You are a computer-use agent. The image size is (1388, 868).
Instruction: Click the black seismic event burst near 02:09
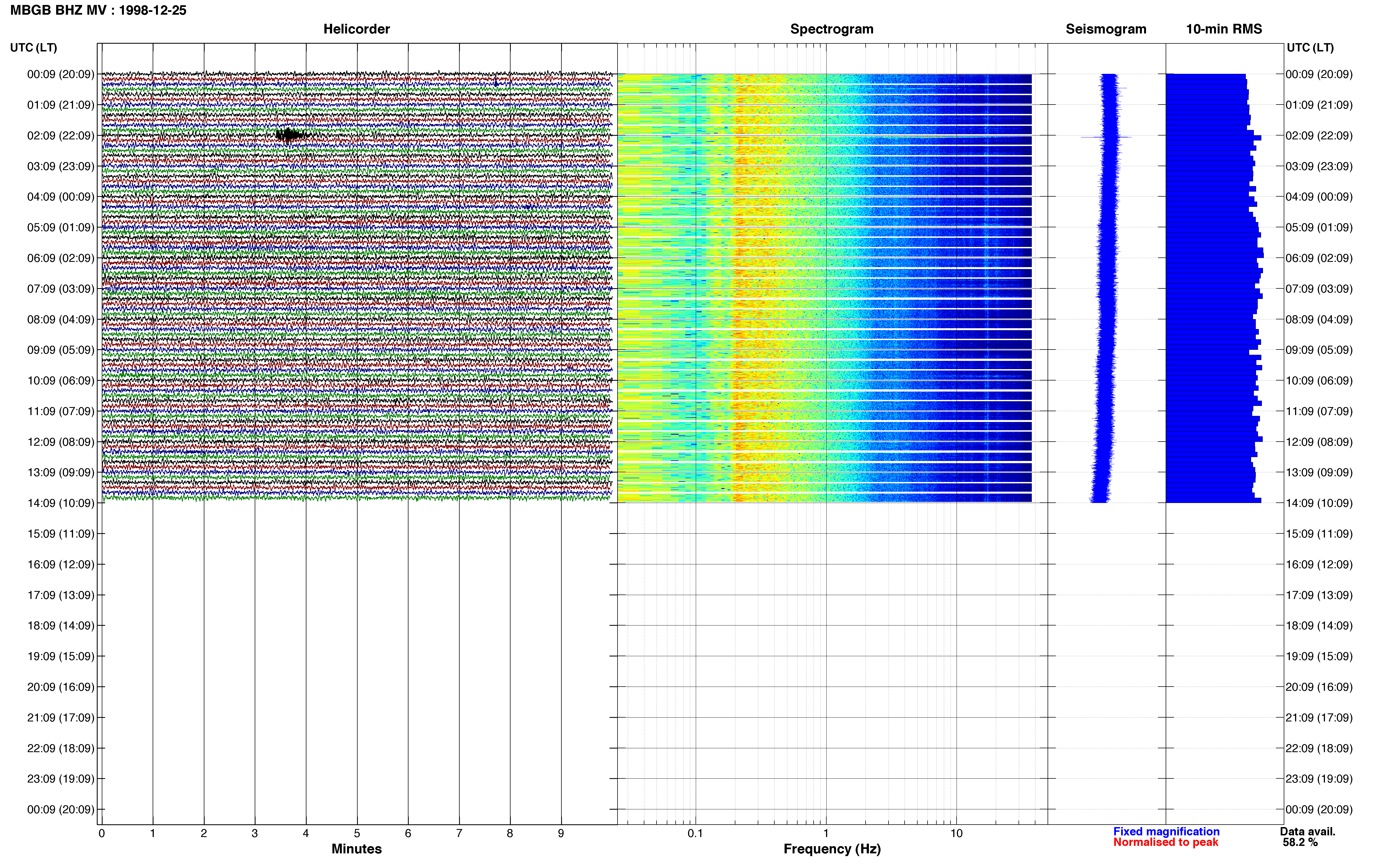[290, 135]
